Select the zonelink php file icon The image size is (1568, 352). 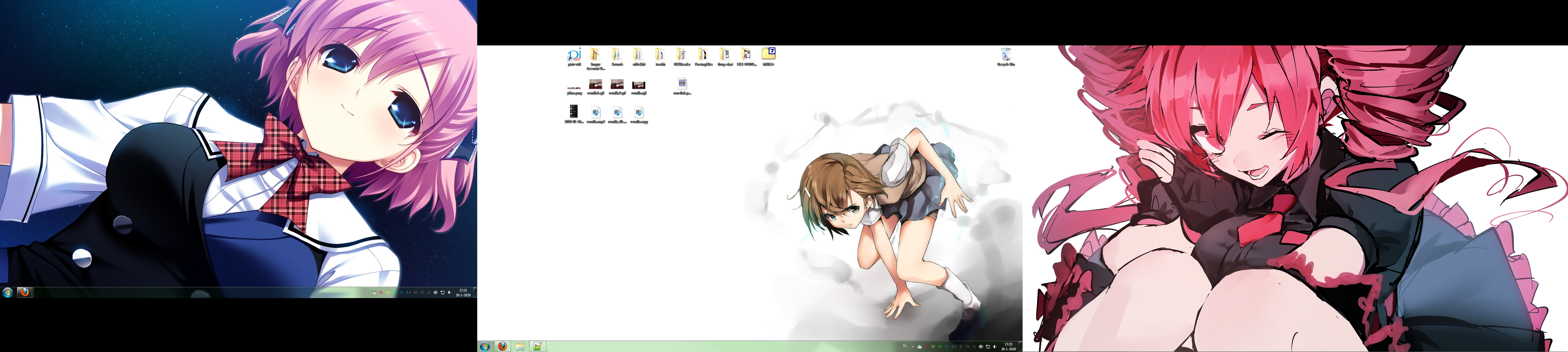(x=682, y=86)
